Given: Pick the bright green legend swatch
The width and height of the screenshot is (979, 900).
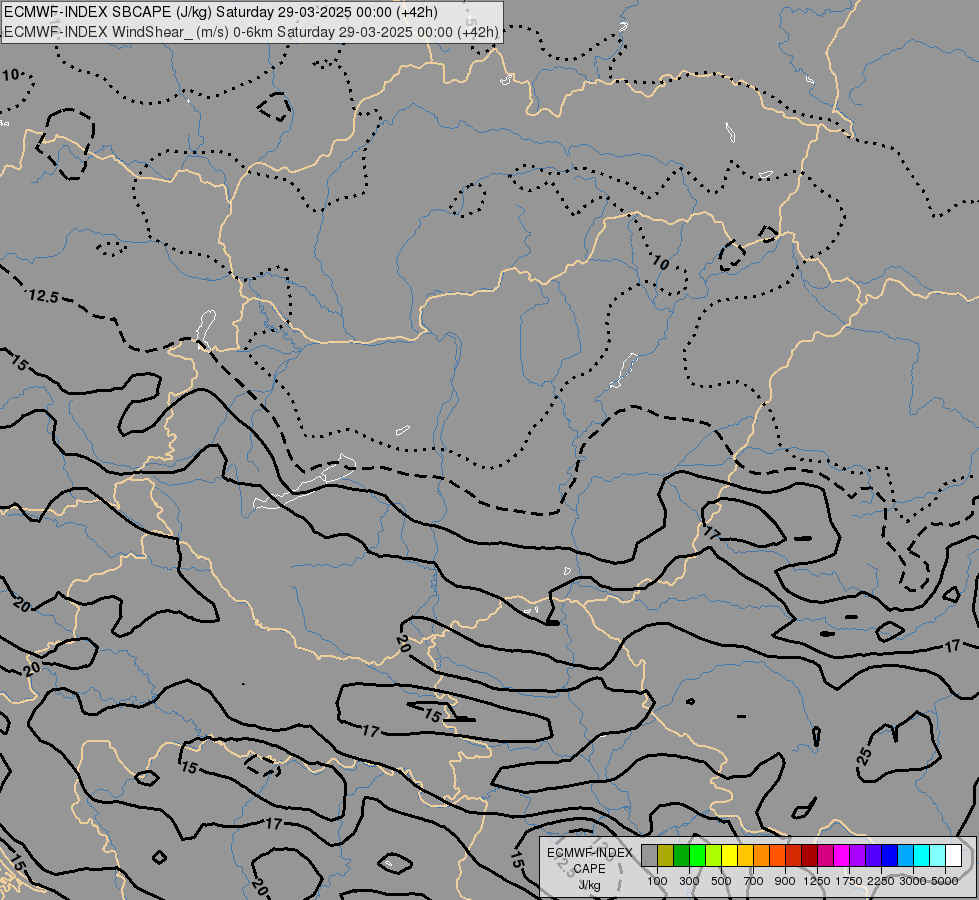Looking at the screenshot, I should point(697,856).
